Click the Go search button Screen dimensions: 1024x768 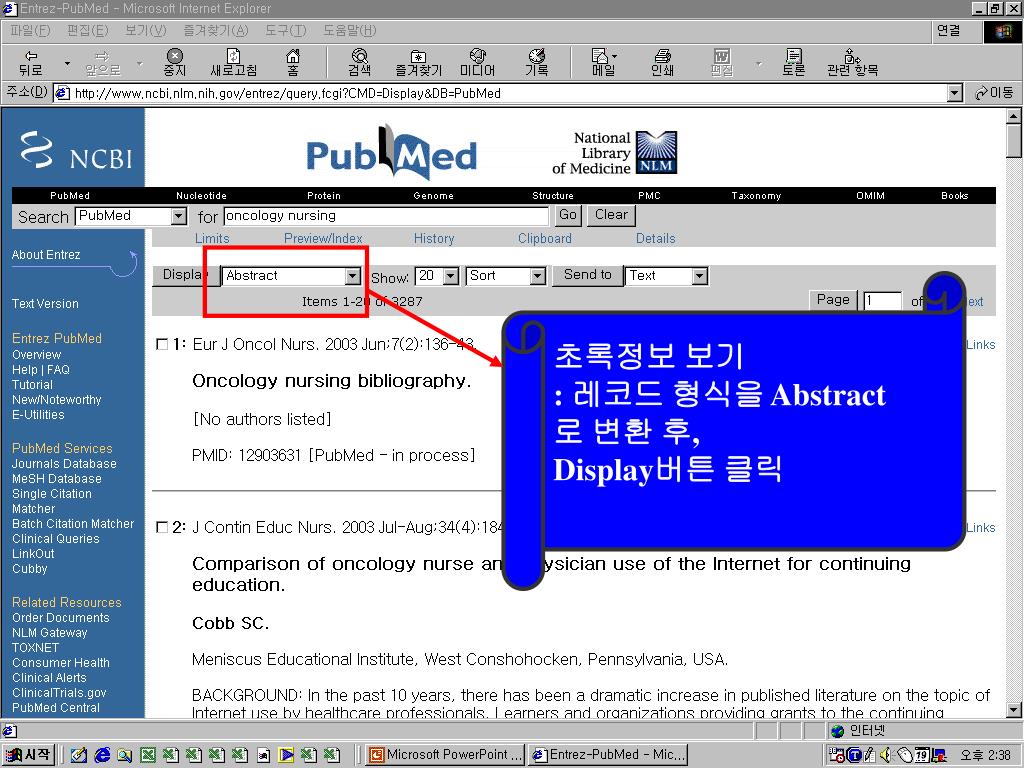568,215
